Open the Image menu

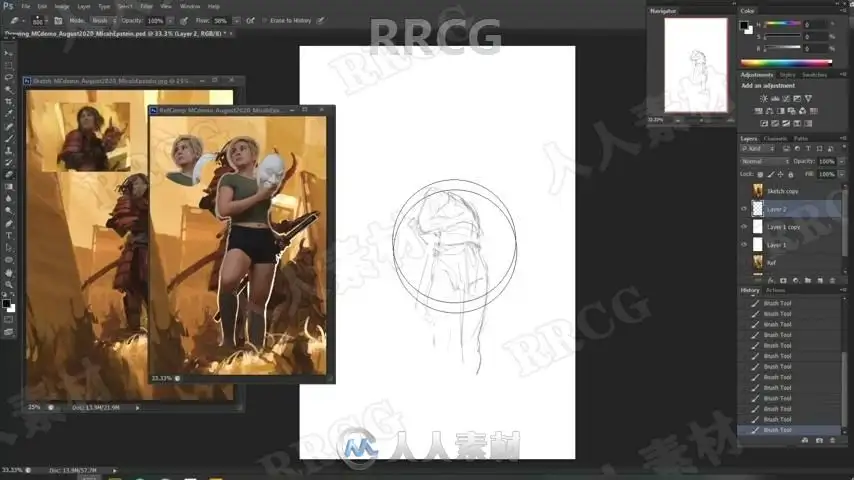click(62, 7)
